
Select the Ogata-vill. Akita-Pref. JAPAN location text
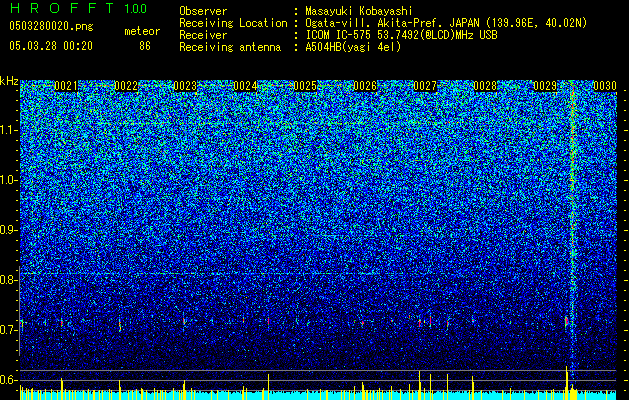coord(446,23)
